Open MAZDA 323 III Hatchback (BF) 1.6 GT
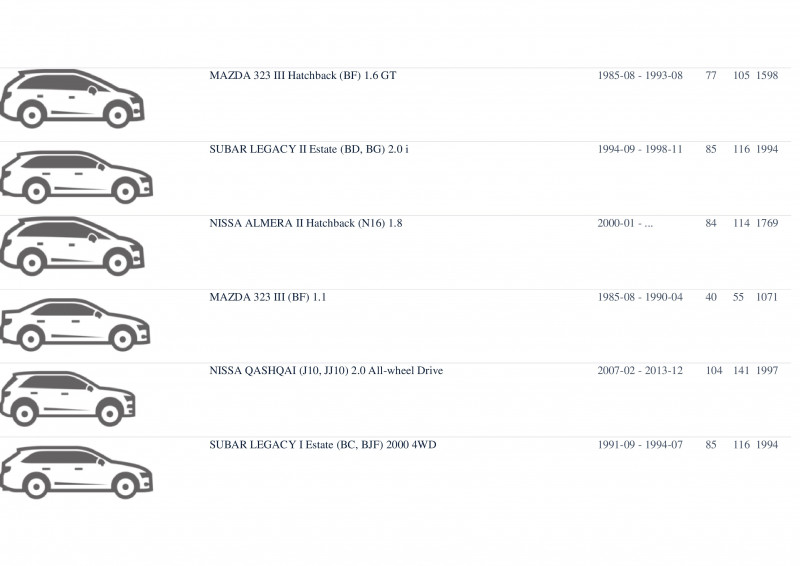 pyautogui.click(x=303, y=76)
